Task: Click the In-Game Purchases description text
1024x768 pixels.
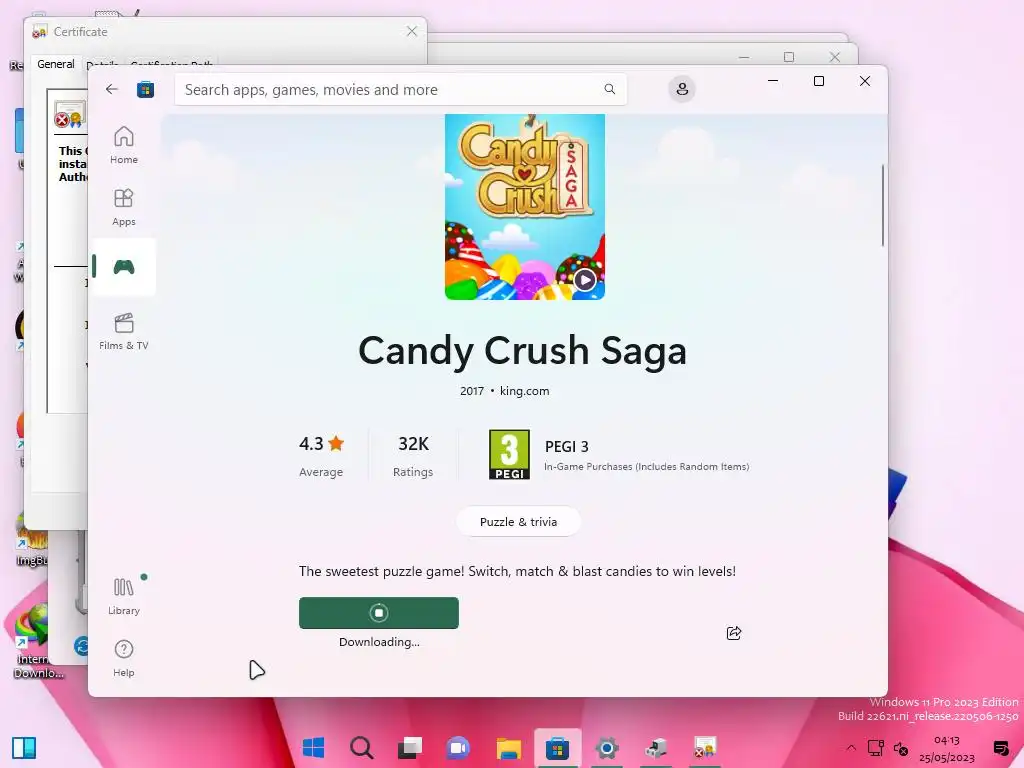Action: 647,466
